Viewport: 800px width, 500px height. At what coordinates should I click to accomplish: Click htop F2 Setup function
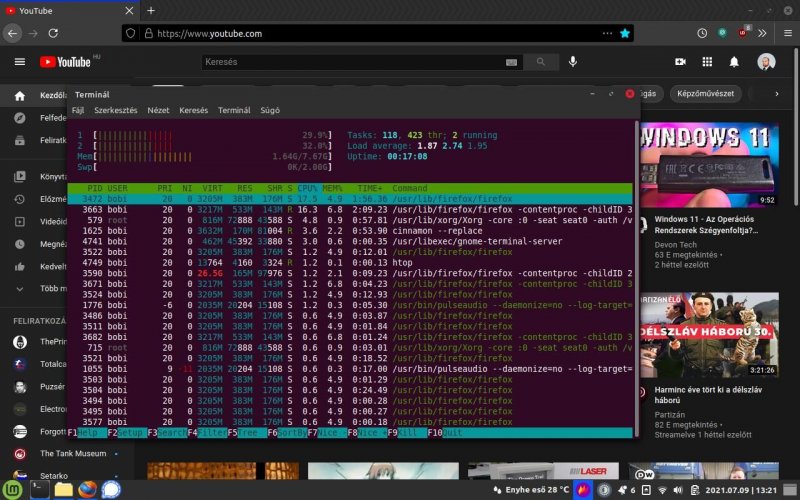pyautogui.click(x=128, y=433)
